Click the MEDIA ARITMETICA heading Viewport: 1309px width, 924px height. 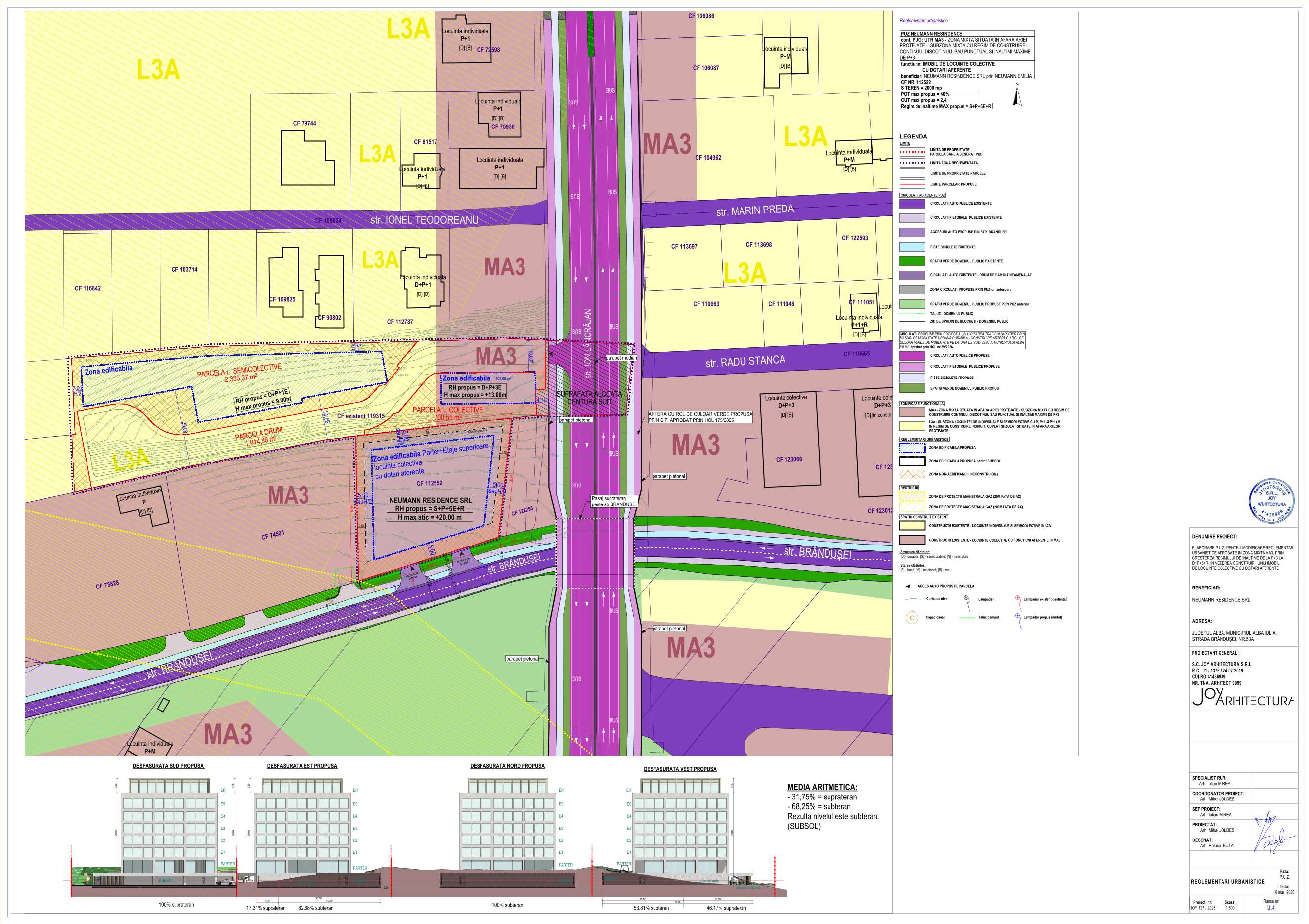(822, 787)
